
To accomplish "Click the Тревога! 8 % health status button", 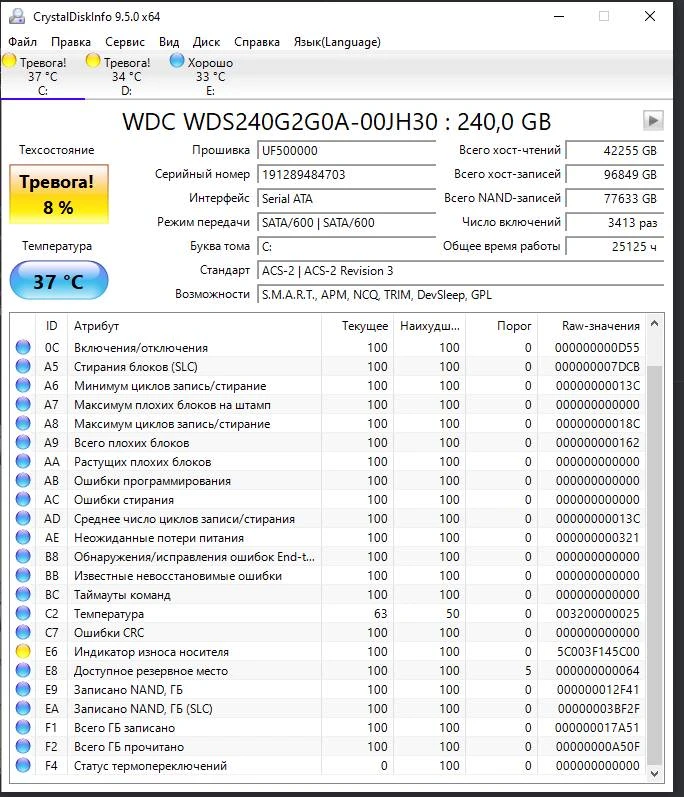I will tap(59, 194).
